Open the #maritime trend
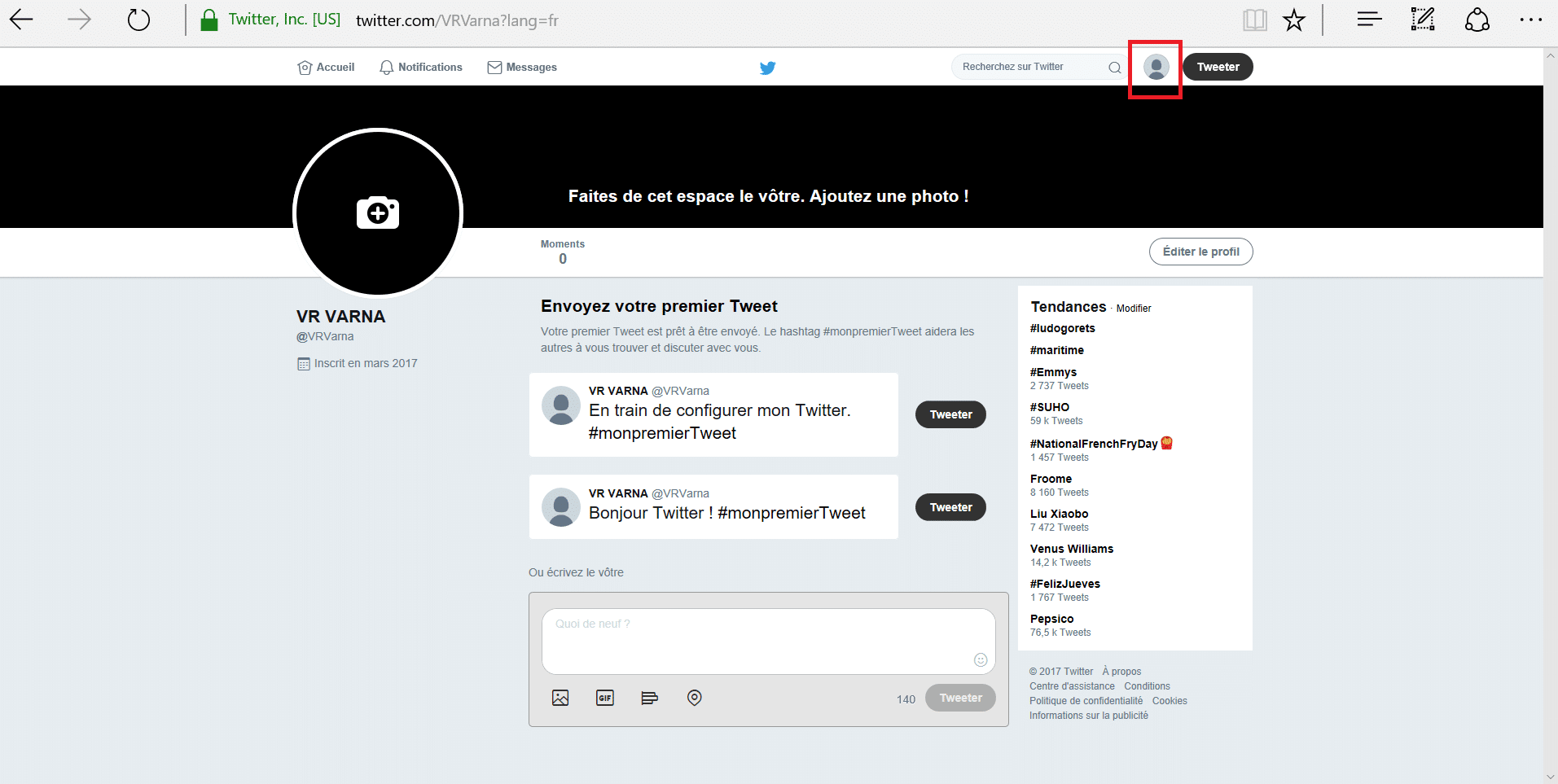The height and width of the screenshot is (784, 1558). click(x=1056, y=350)
